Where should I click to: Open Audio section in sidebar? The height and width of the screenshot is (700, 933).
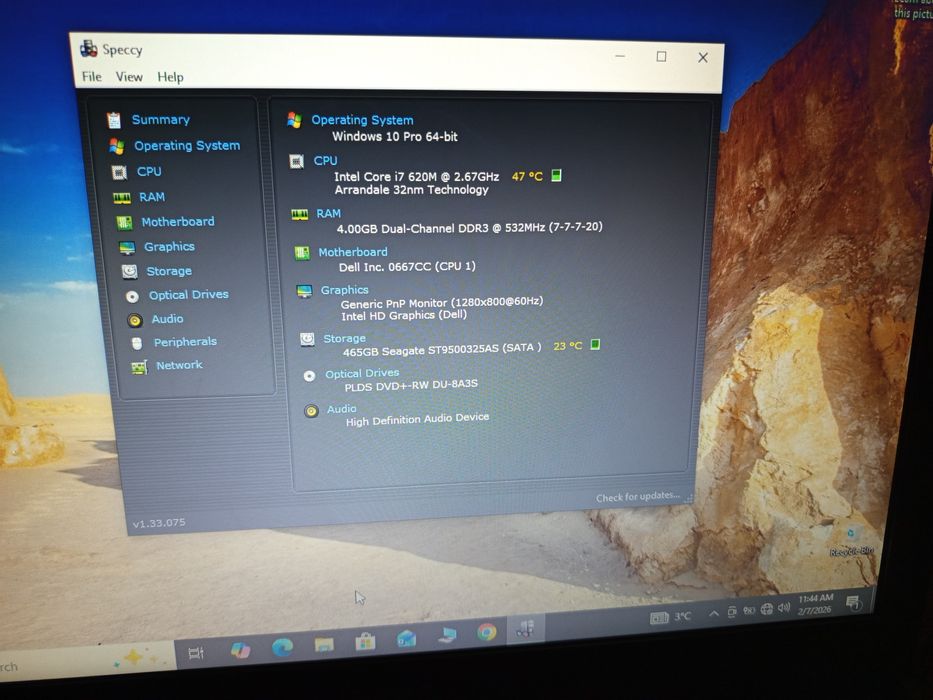(167, 318)
